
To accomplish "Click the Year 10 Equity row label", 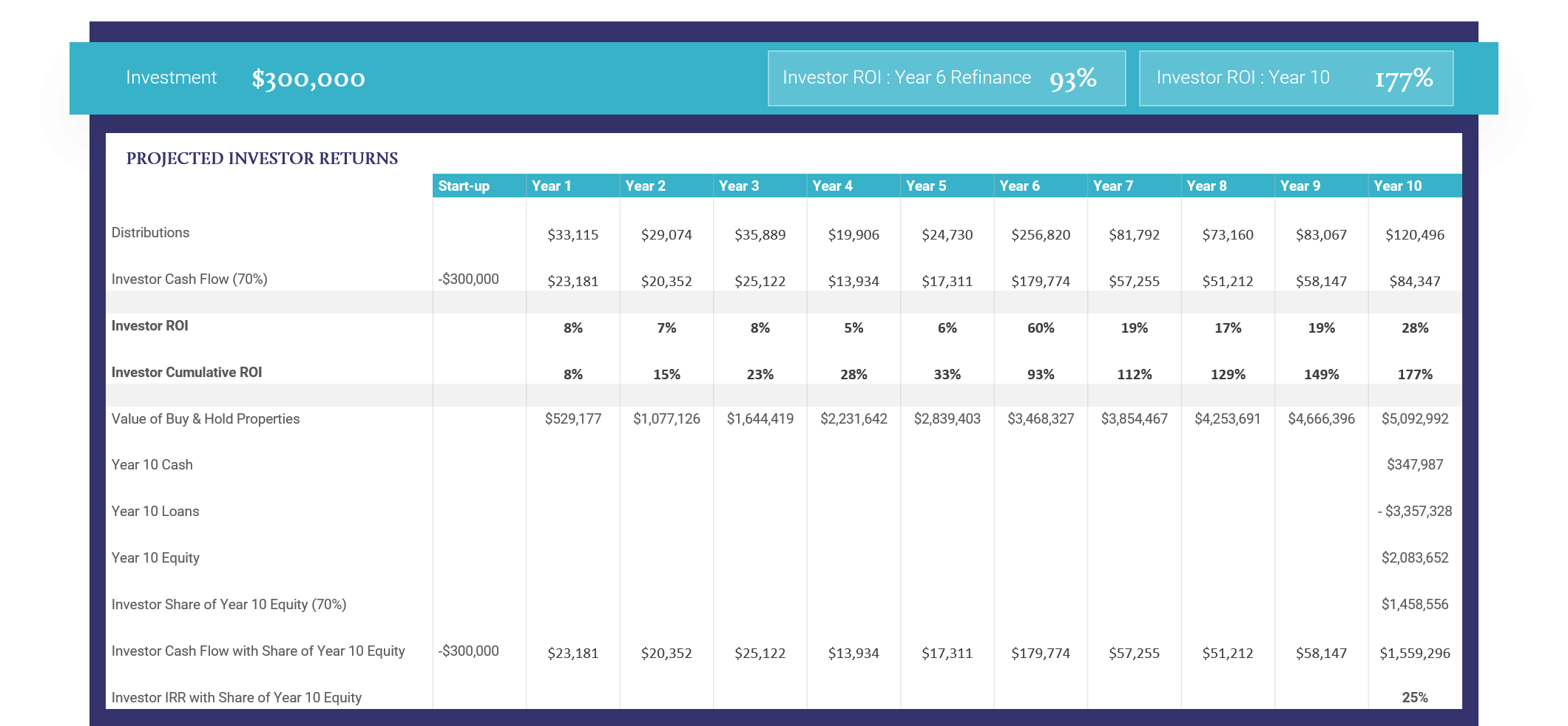I will 155,558.
